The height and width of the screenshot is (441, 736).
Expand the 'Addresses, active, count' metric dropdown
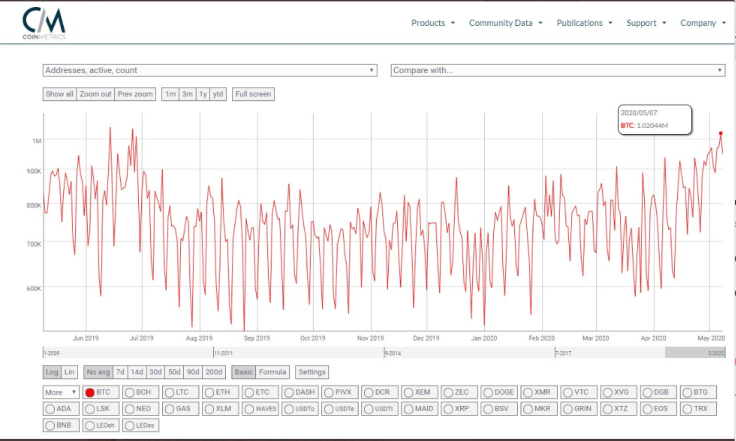210,70
